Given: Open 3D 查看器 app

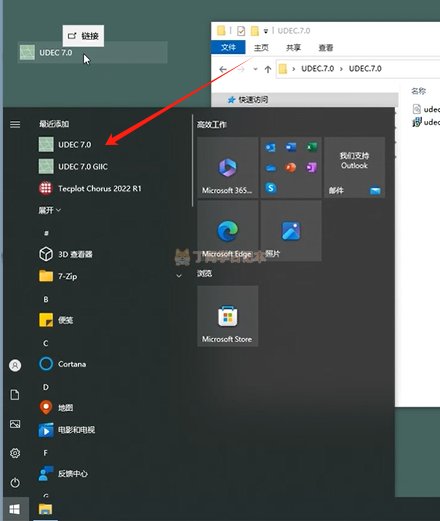Looking at the screenshot, I should coord(65,254).
